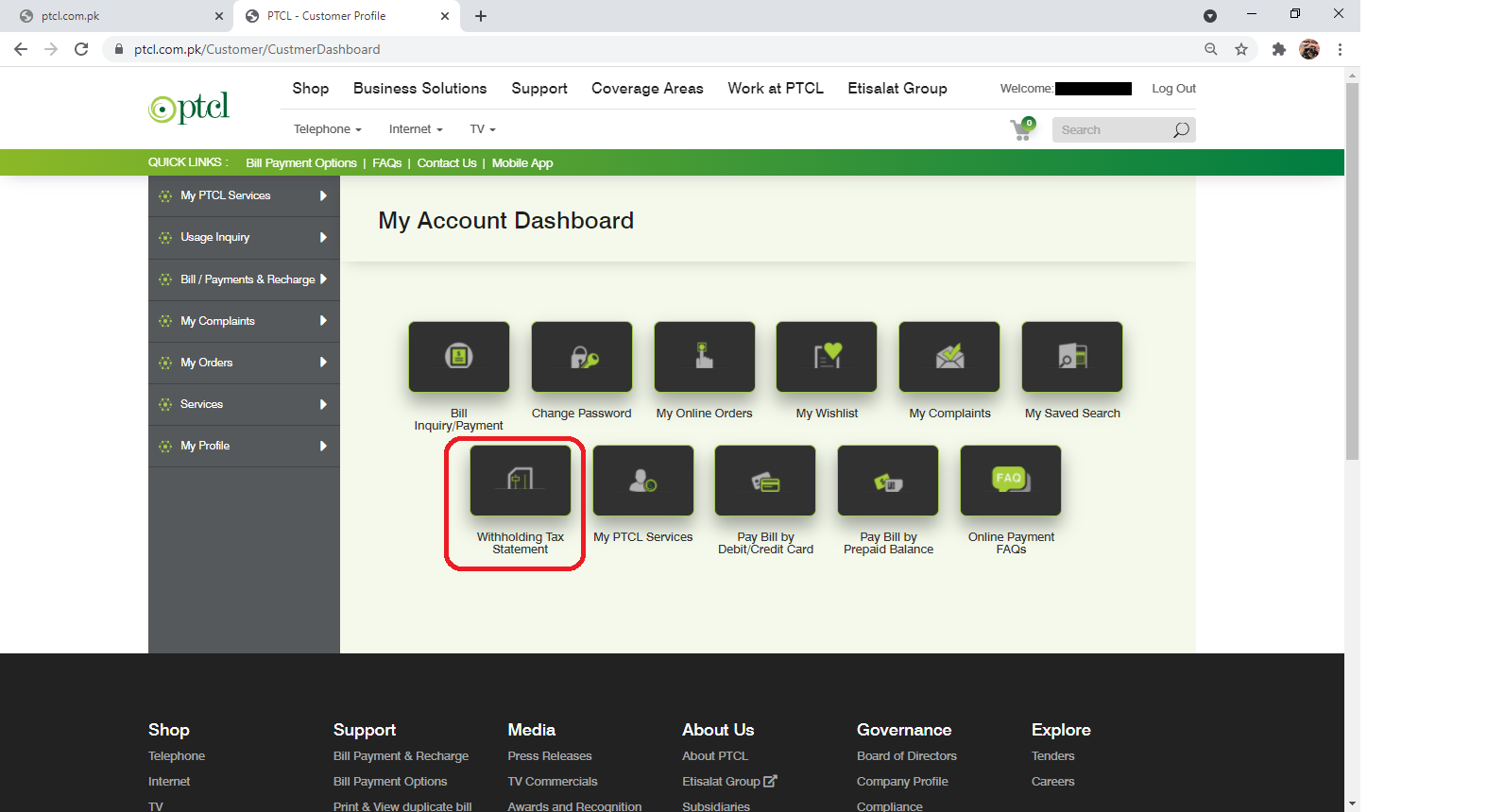This screenshot has height=812, width=1504.
Task: Open footer Etisalat Group link
Action: [729, 781]
